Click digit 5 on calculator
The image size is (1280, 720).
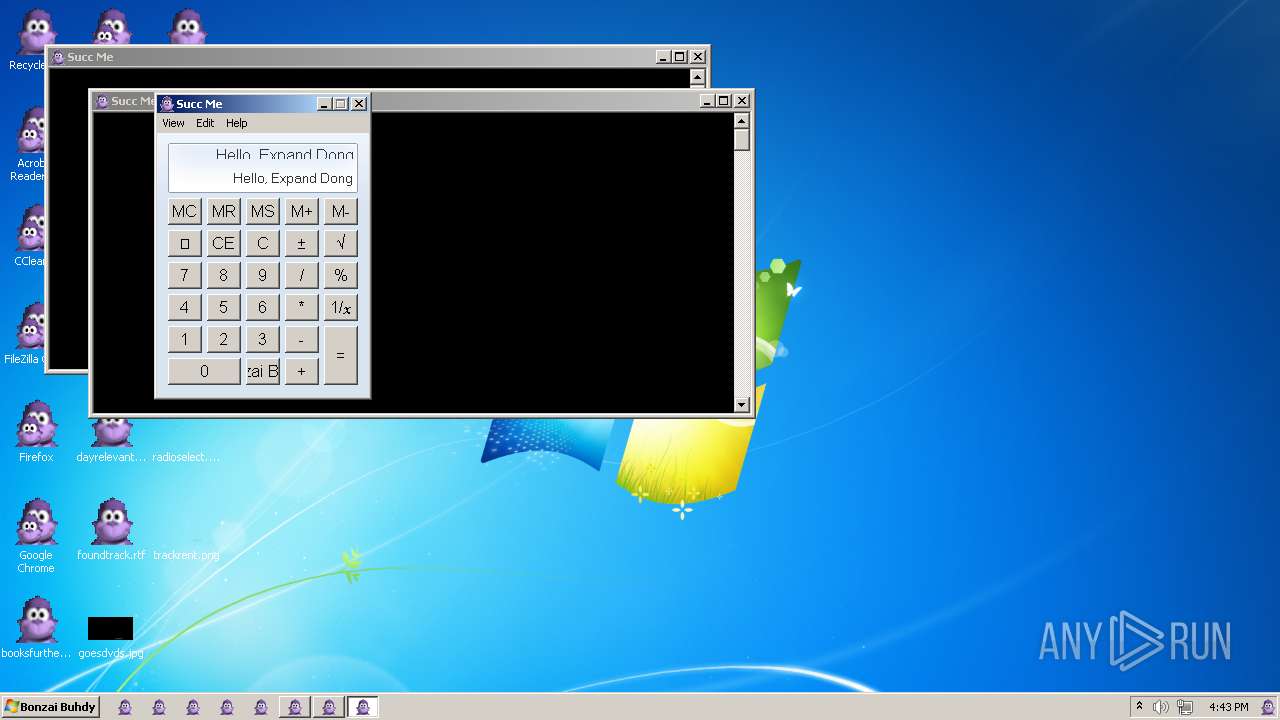223,307
